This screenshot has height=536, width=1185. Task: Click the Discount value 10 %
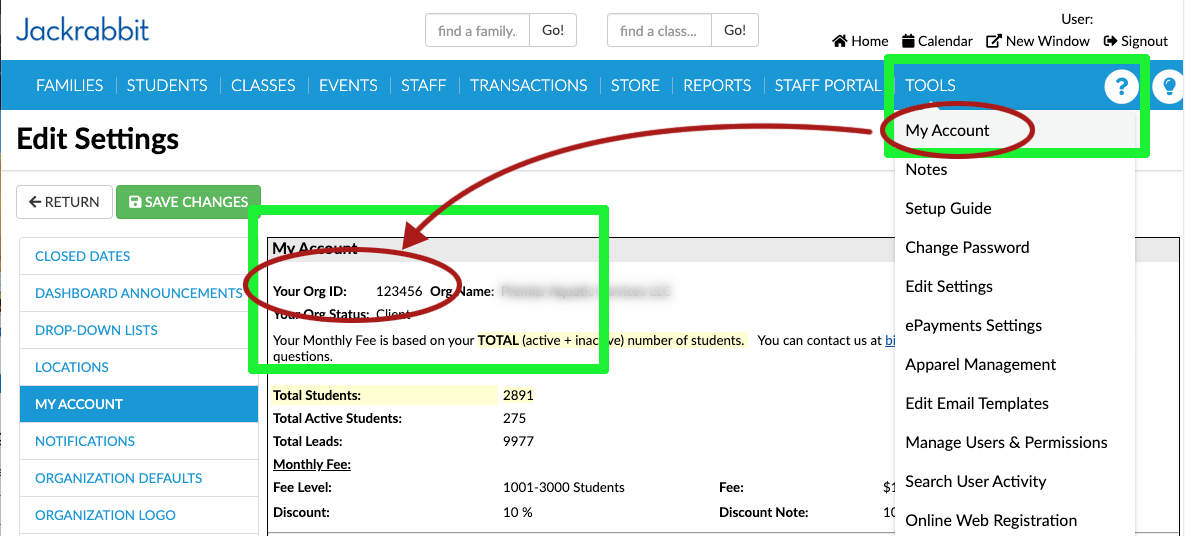point(518,513)
